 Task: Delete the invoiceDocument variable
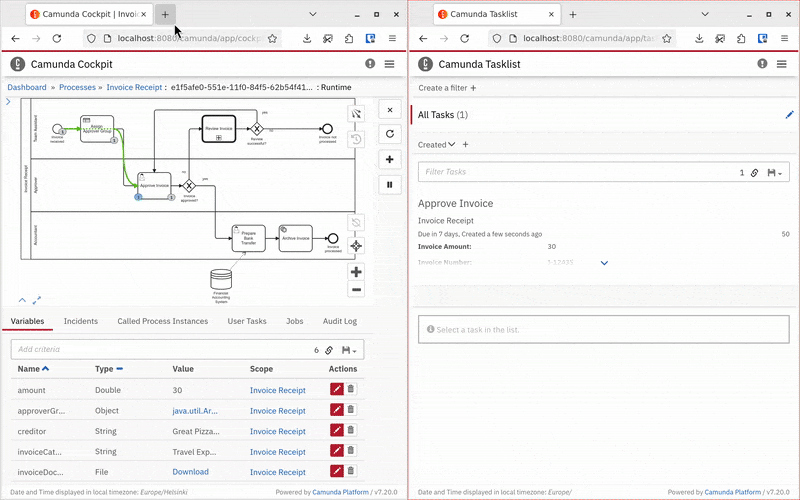pyautogui.click(x=351, y=471)
